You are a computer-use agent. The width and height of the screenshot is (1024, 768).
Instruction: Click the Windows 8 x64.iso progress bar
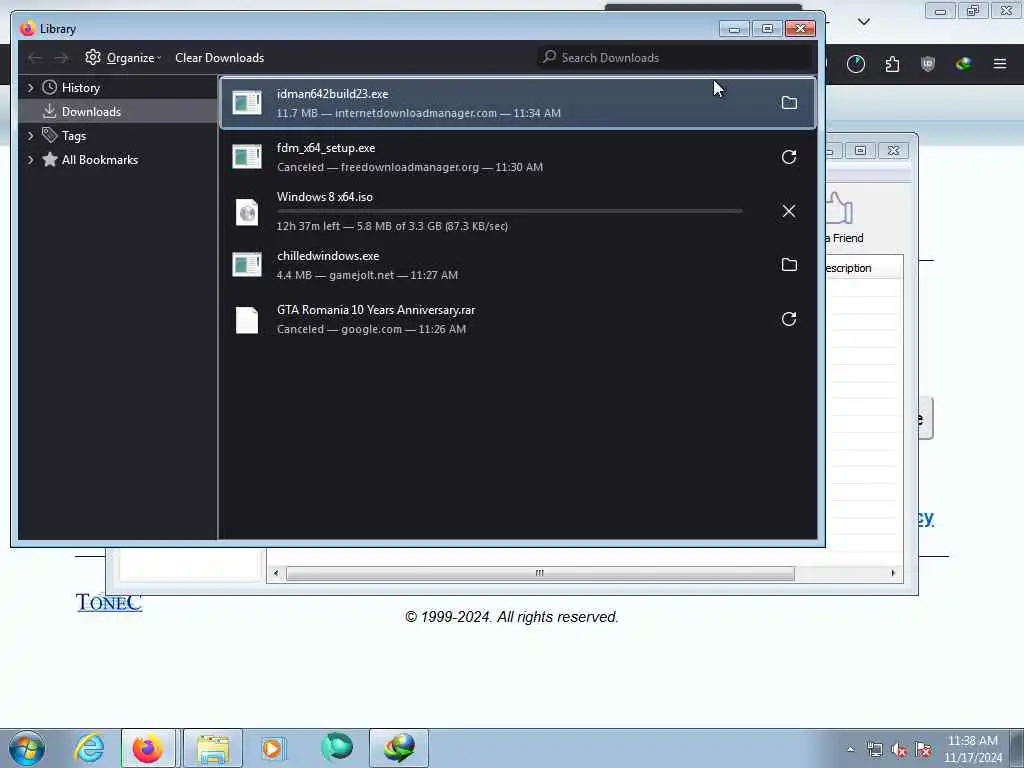[509, 211]
